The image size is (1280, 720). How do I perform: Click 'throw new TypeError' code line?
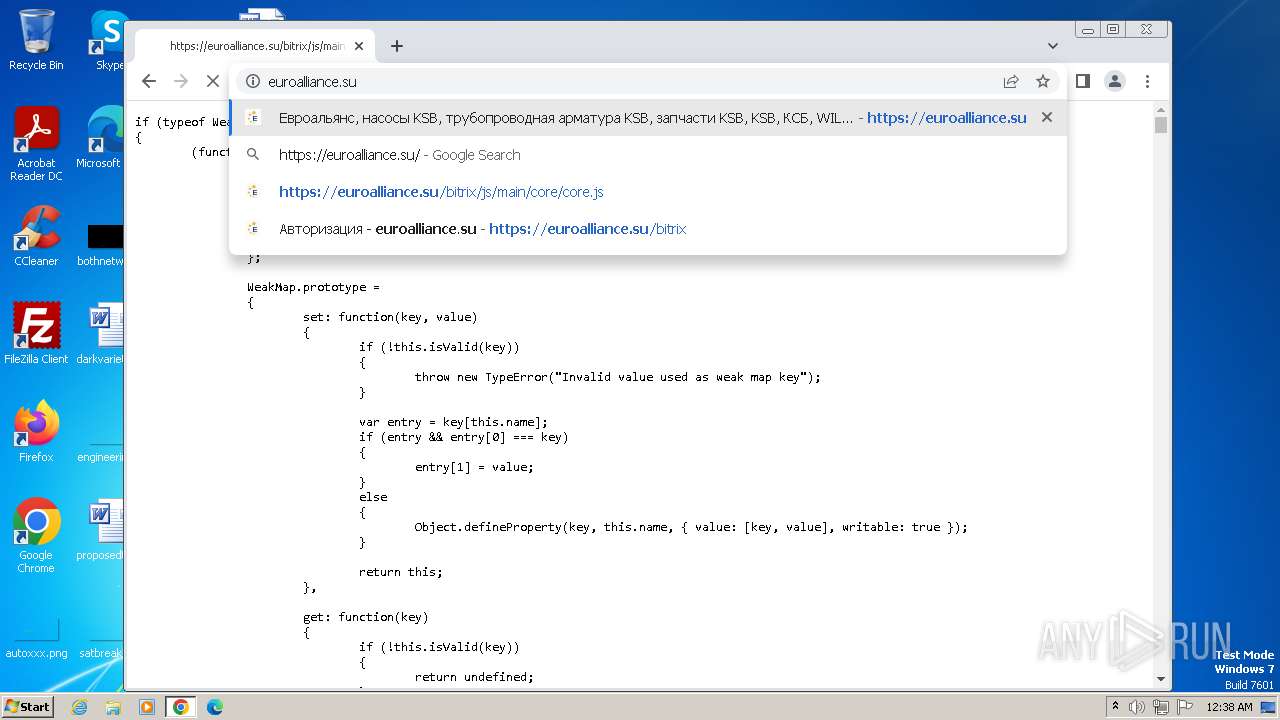(x=617, y=377)
